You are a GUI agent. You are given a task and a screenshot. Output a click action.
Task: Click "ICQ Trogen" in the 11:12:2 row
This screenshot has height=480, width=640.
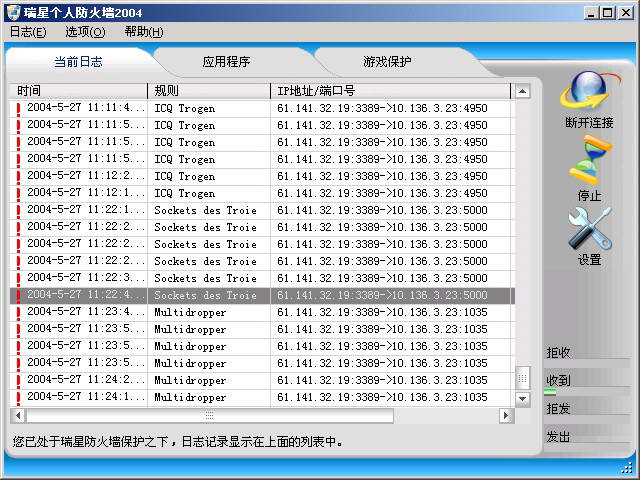(184, 177)
